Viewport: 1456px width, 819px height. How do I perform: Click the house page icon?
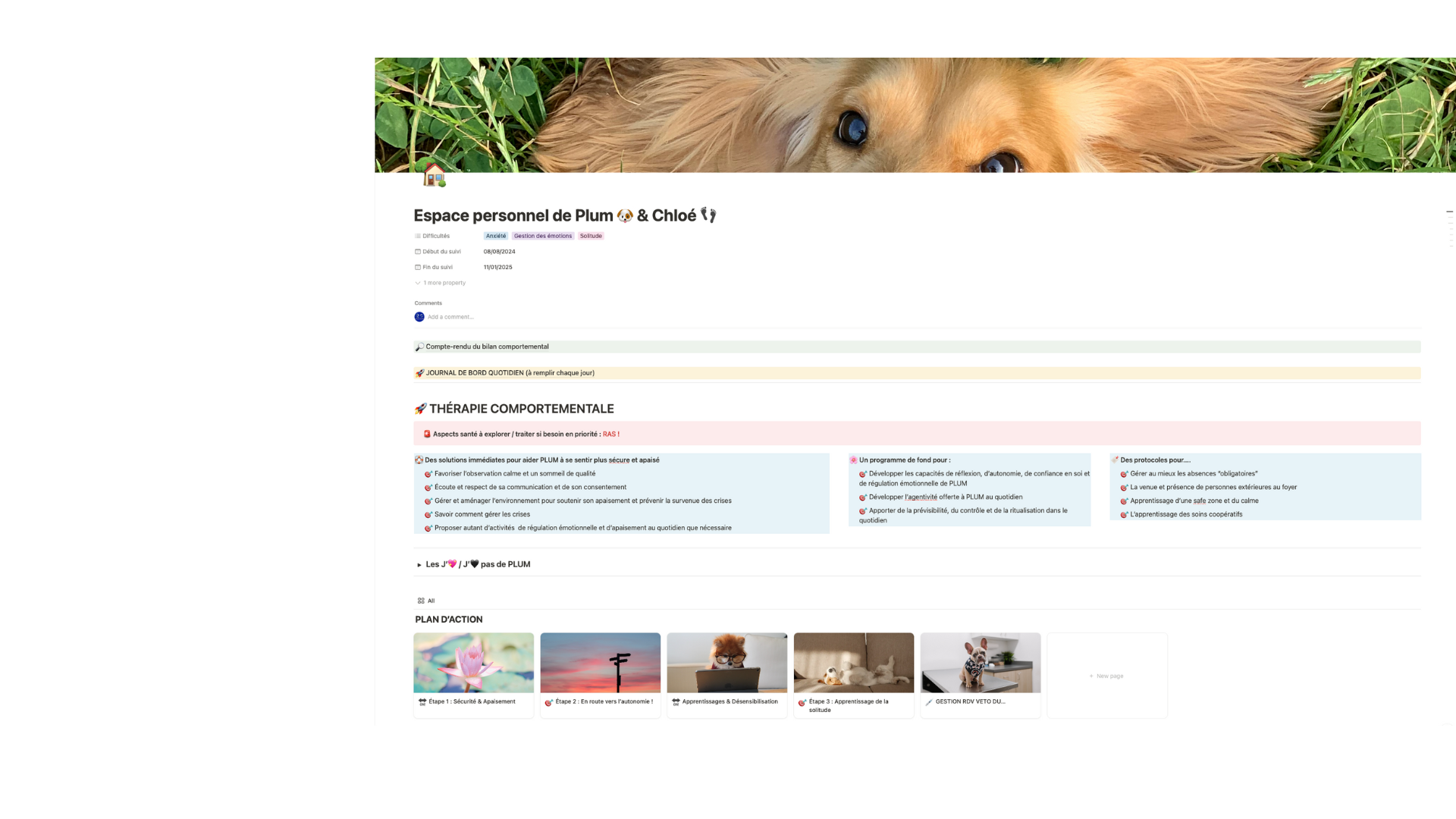click(434, 175)
